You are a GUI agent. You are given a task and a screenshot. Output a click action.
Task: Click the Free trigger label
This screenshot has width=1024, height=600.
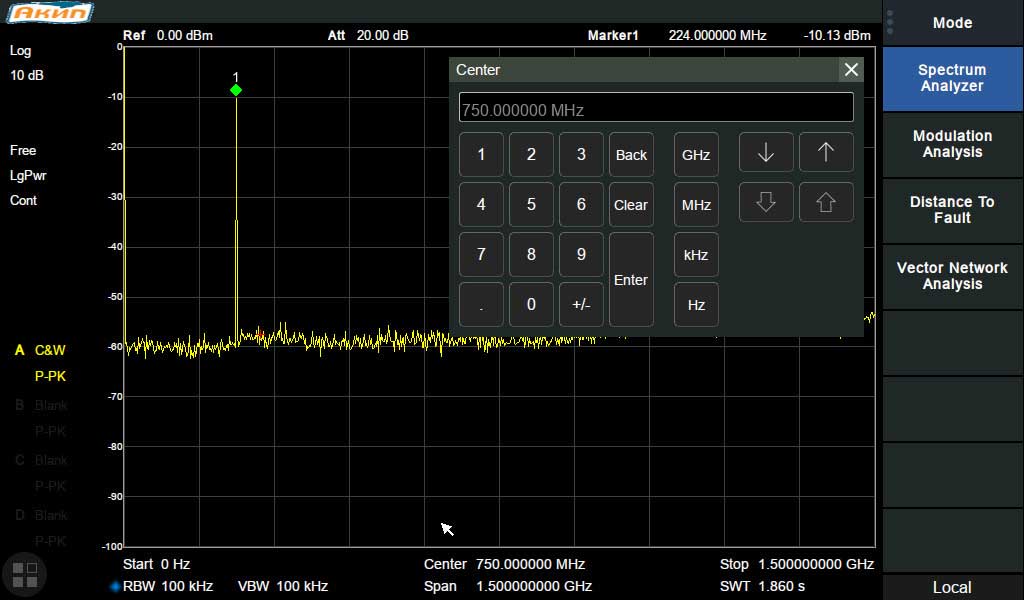(23, 150)
